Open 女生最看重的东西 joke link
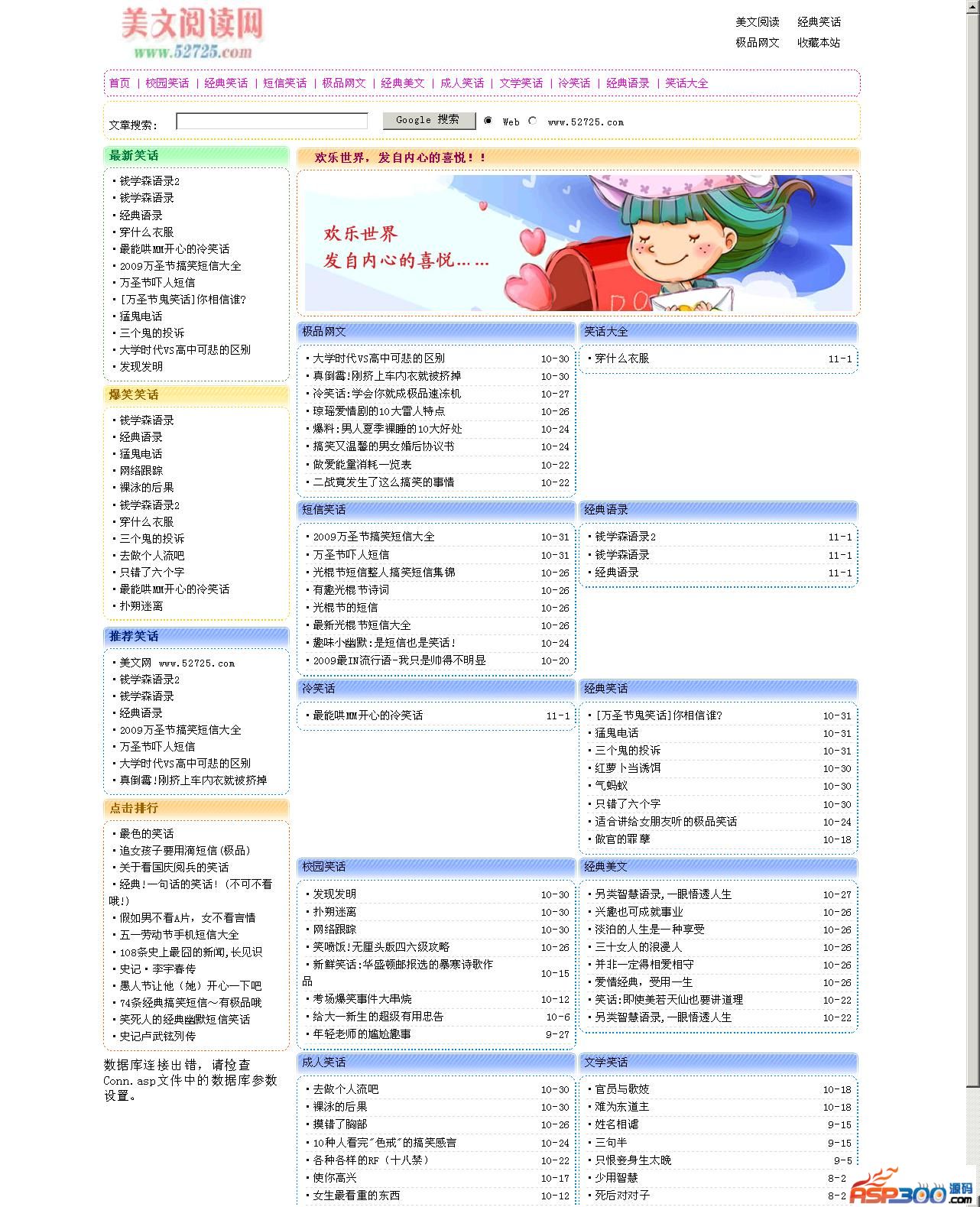The height and width of the screenshot is (1207, 980). (x=356, y=1196)
